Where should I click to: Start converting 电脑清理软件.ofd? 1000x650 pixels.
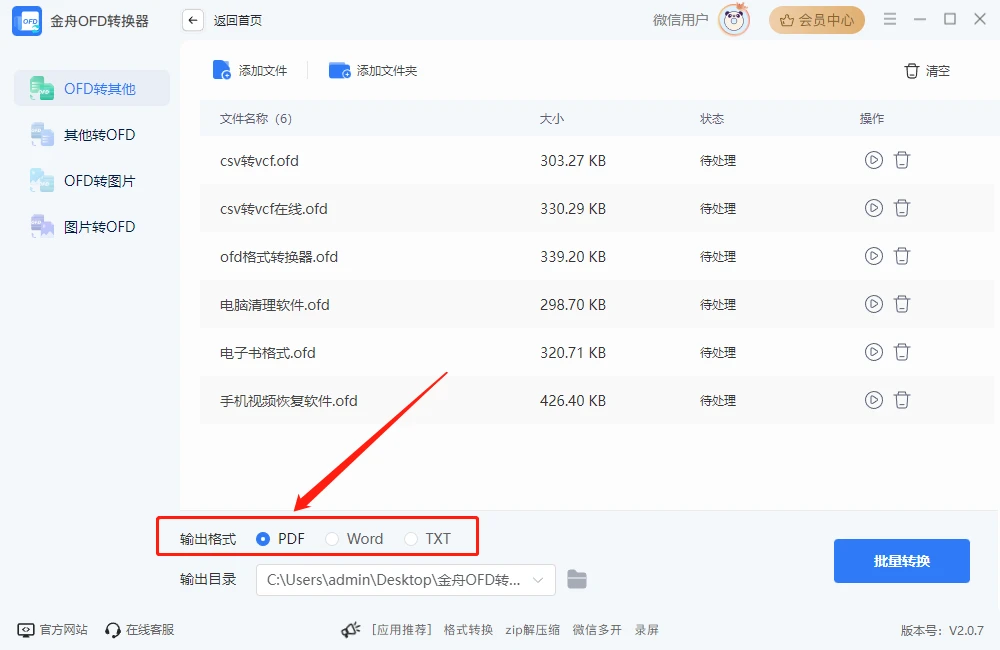(873, 304)
